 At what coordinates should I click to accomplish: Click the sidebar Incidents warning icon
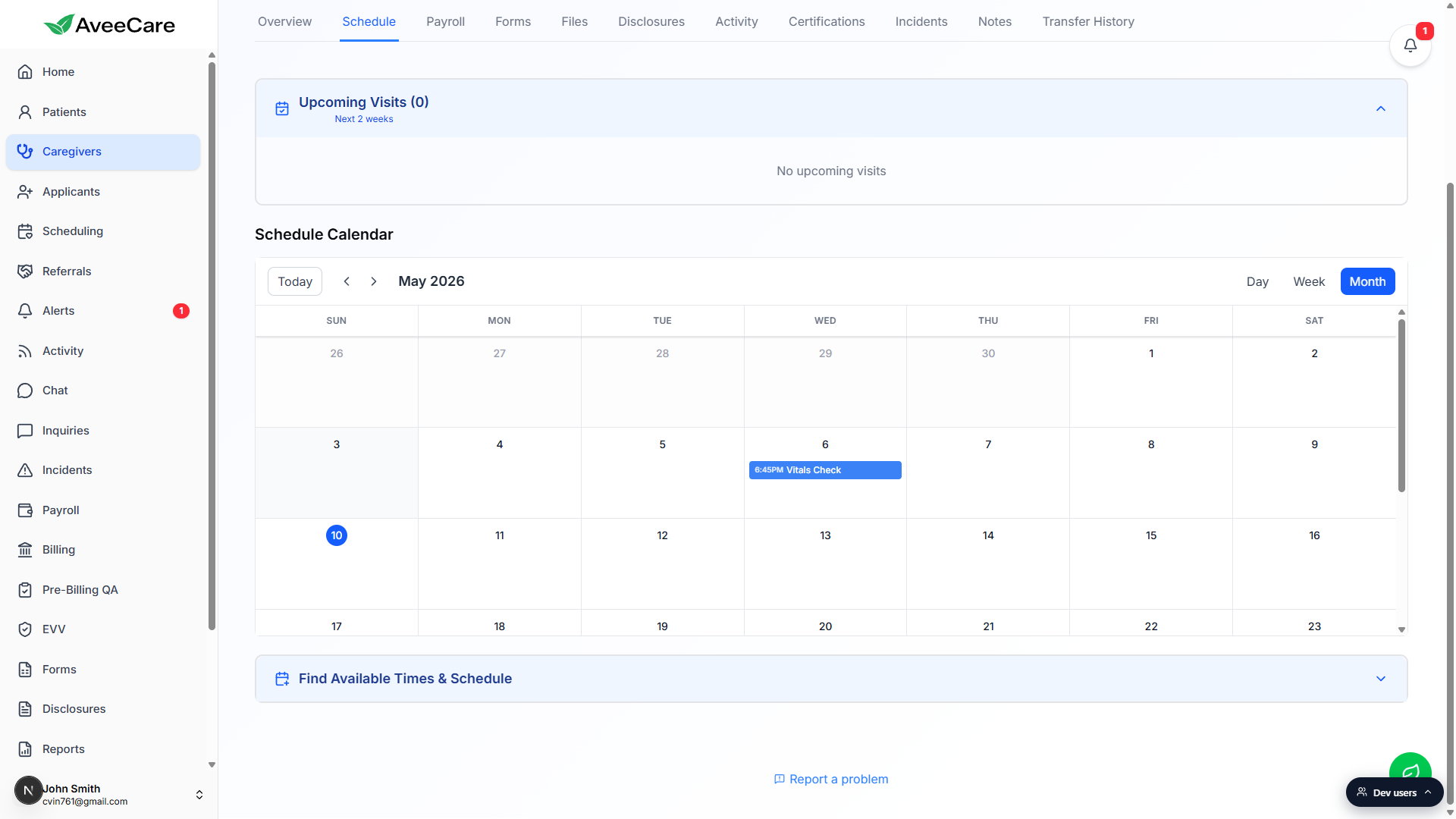(25, 470)
